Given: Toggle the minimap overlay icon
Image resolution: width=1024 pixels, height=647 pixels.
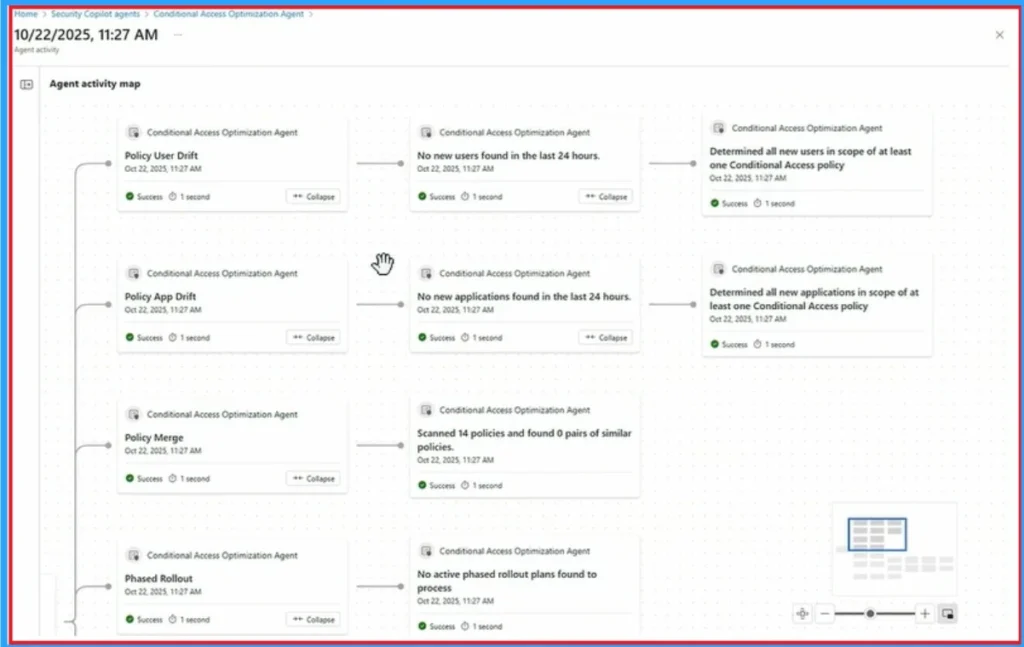Looking at the screenshot, I should (946, 613).
